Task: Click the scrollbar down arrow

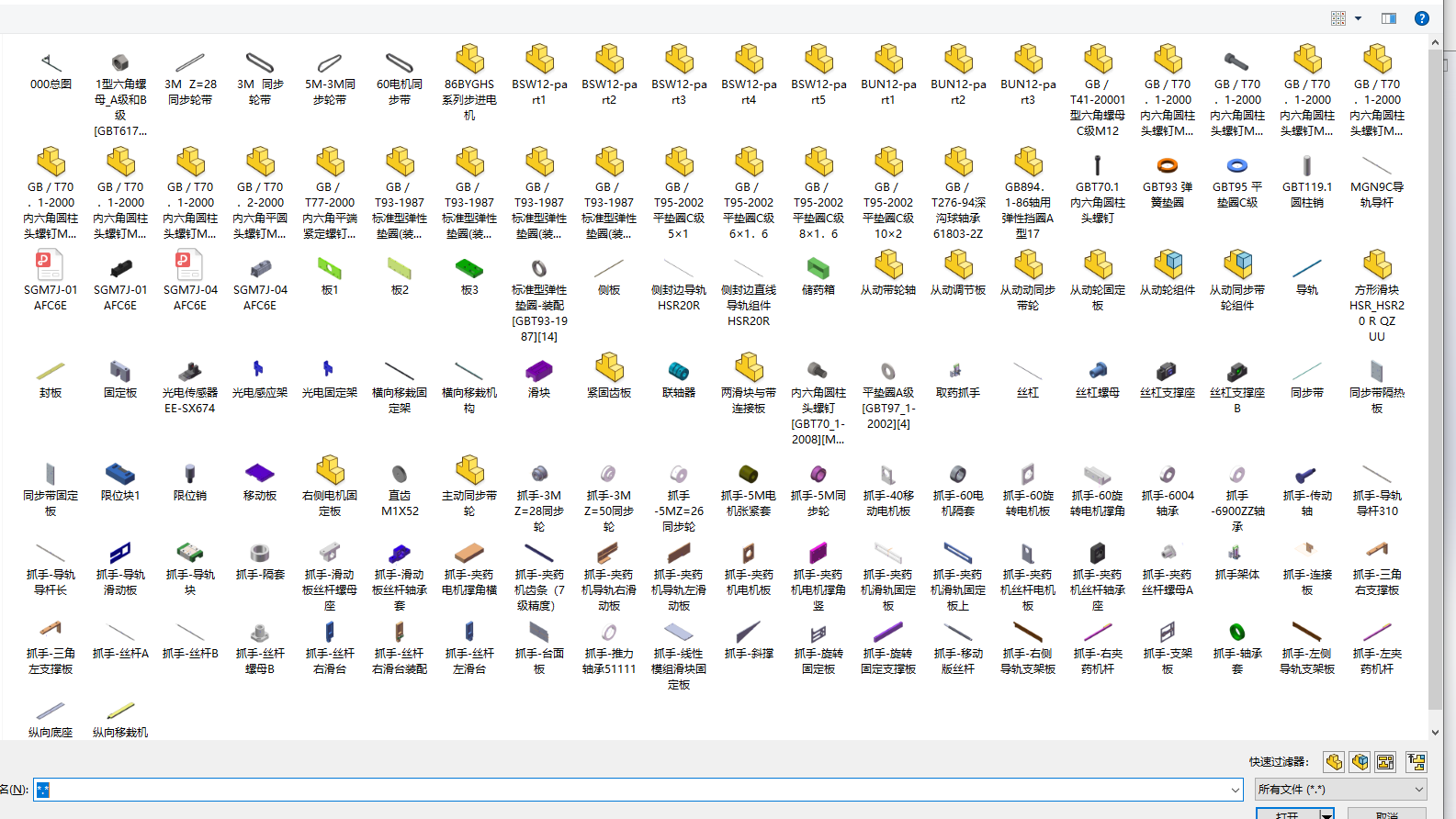Action: pyautogui.click(x=1435, y=733)
